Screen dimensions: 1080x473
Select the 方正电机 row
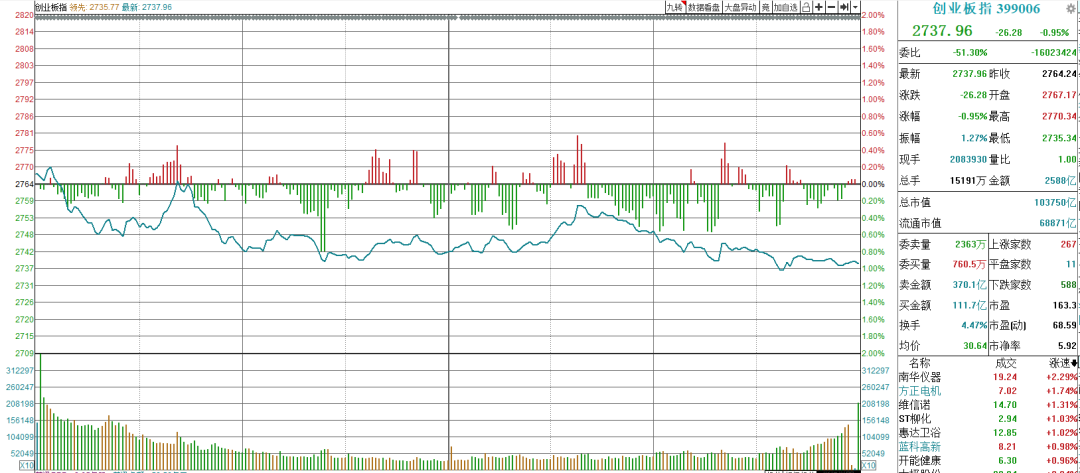point(988,391)
